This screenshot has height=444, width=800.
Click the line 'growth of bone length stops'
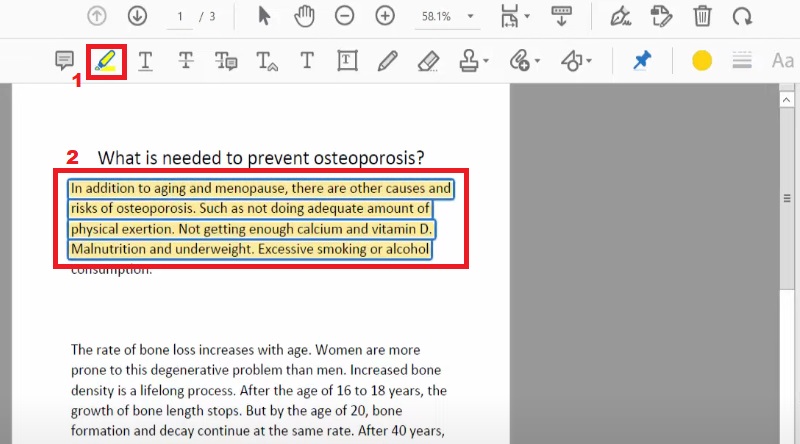236,411
